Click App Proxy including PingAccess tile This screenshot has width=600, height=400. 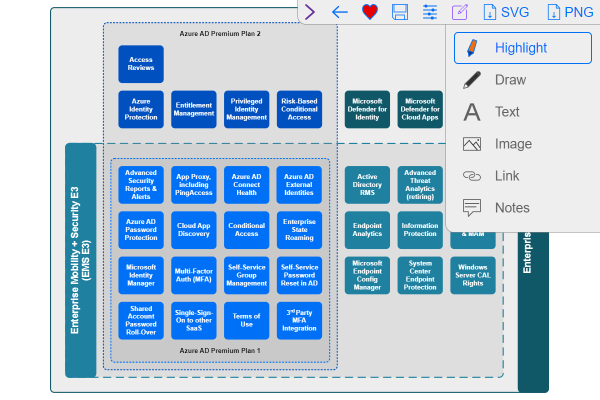click(x=194, y=185)
